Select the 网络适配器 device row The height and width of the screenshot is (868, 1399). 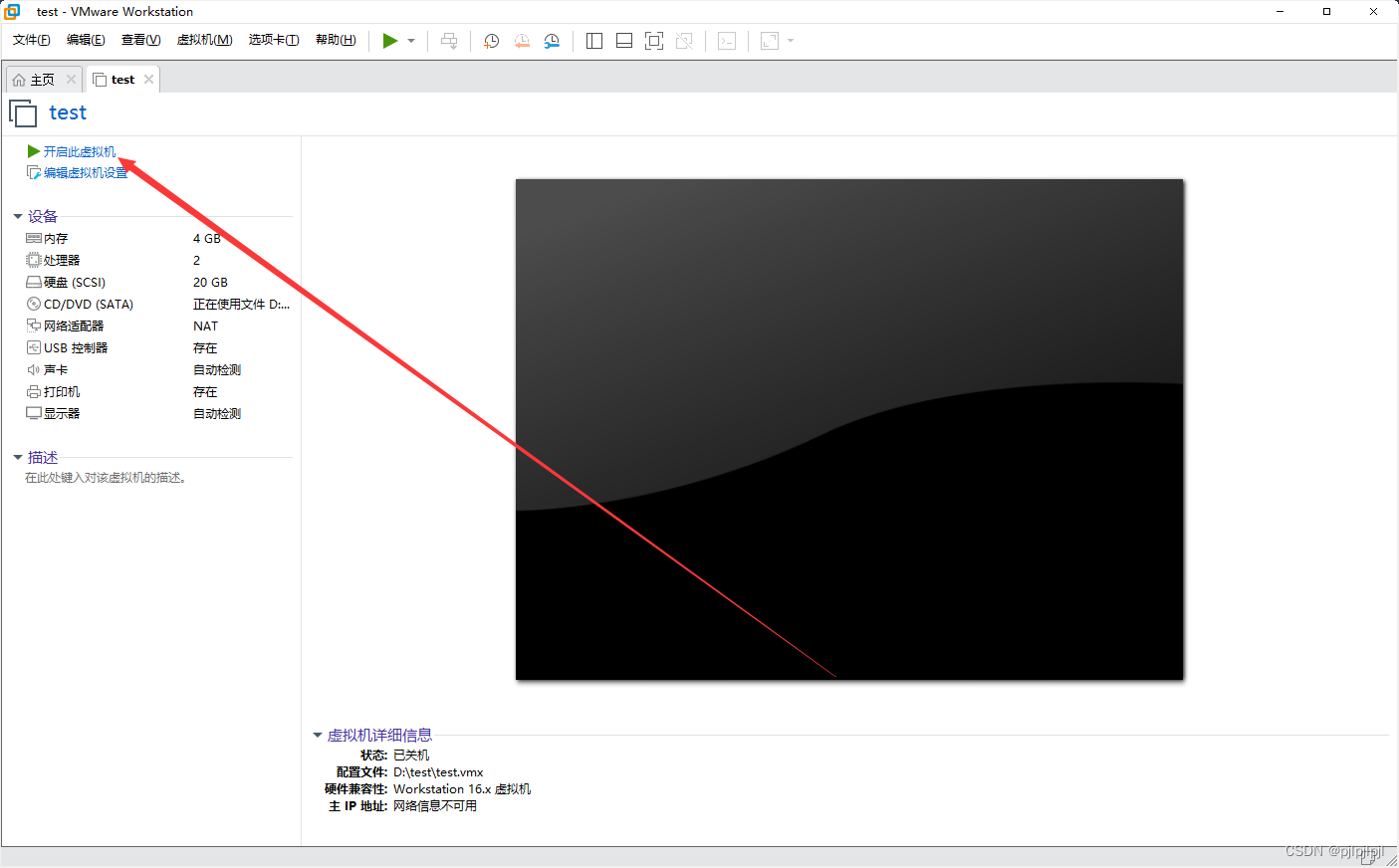[157, 326]
